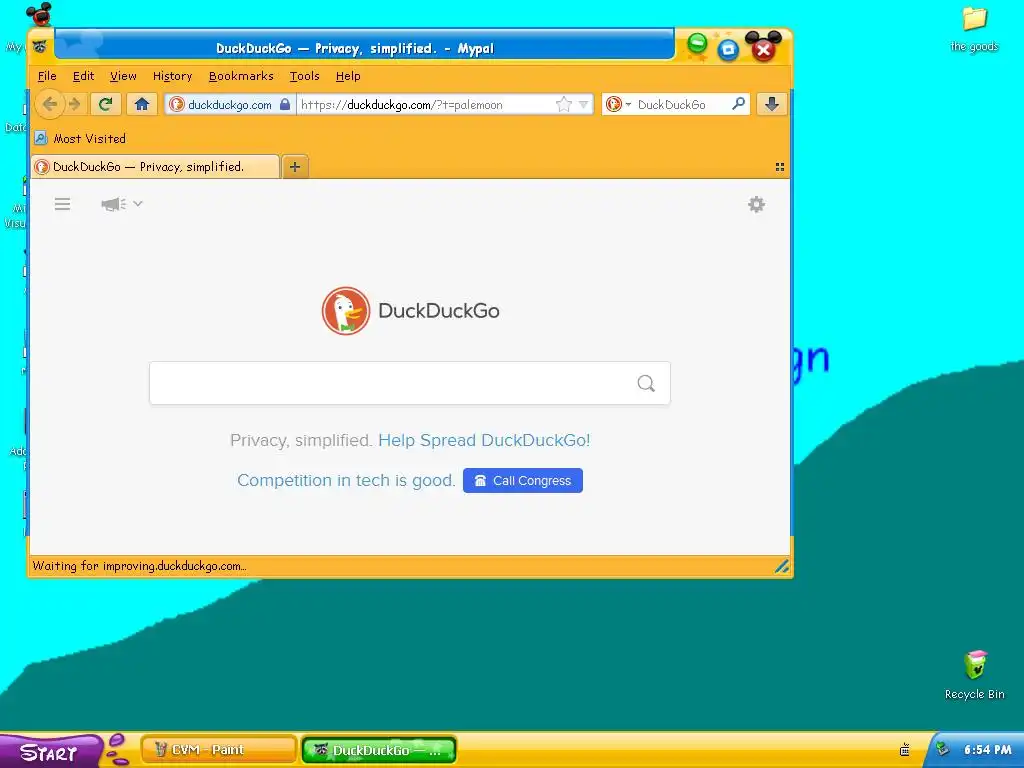Click the padlock security icon
Screen dimensions: 1024x768
[285, 104]
